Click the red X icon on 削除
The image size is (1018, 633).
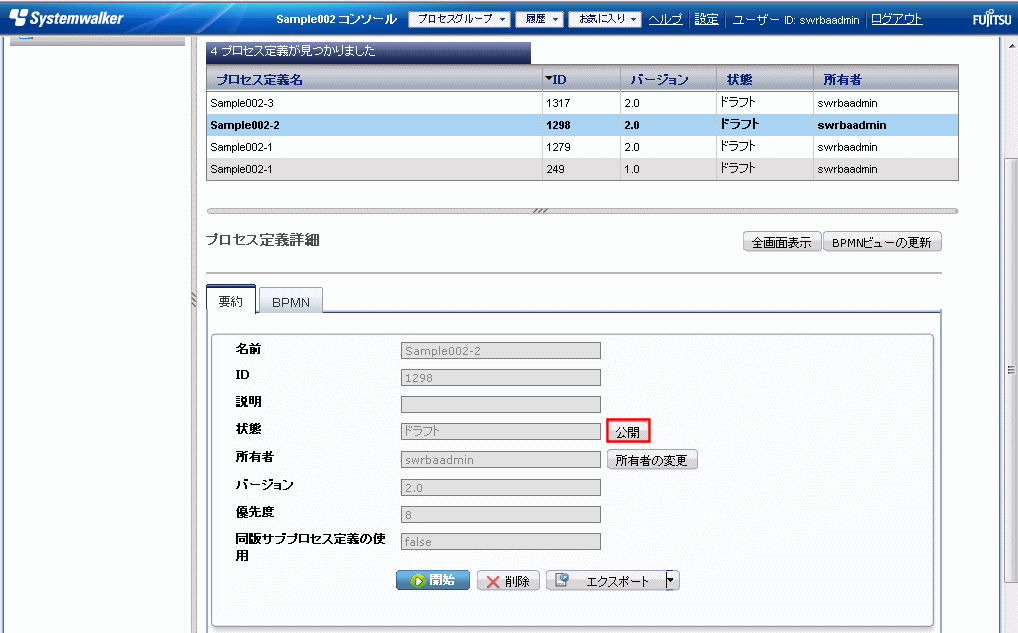click(493, 582)
